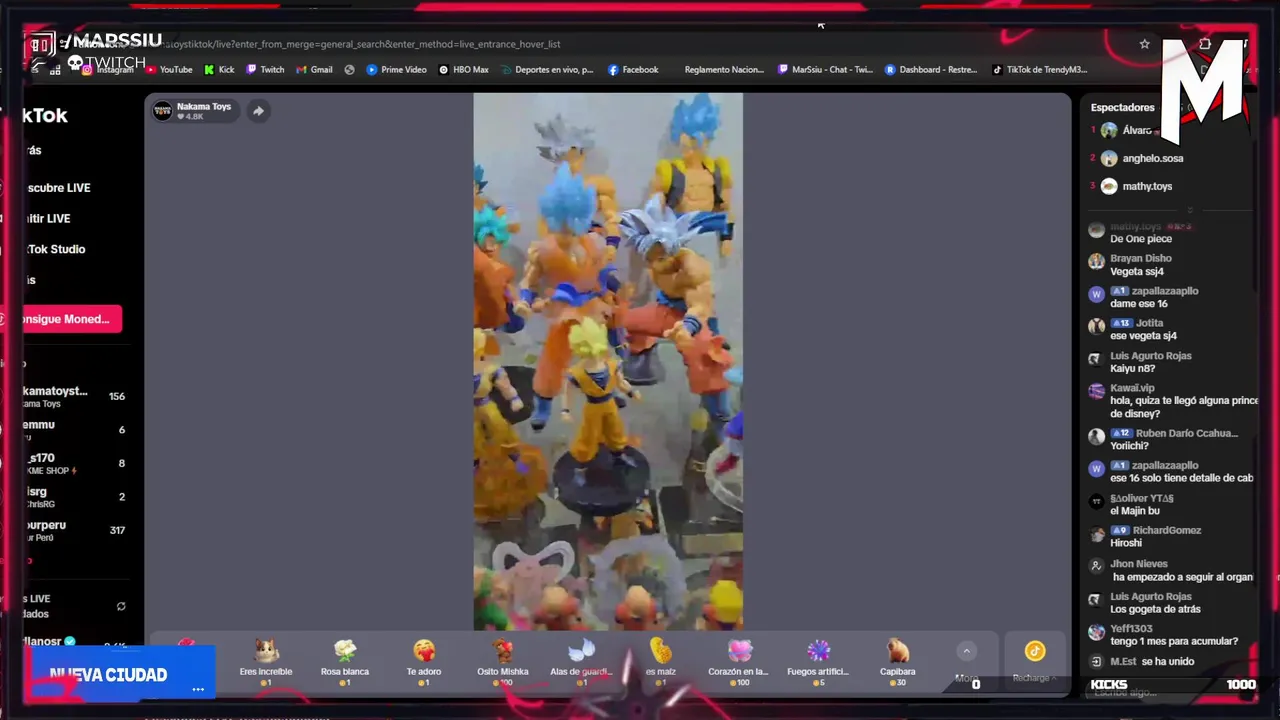1280x720 pixels.
Task: Send the Osito Mishka bear gift
Action: (502, 660)
